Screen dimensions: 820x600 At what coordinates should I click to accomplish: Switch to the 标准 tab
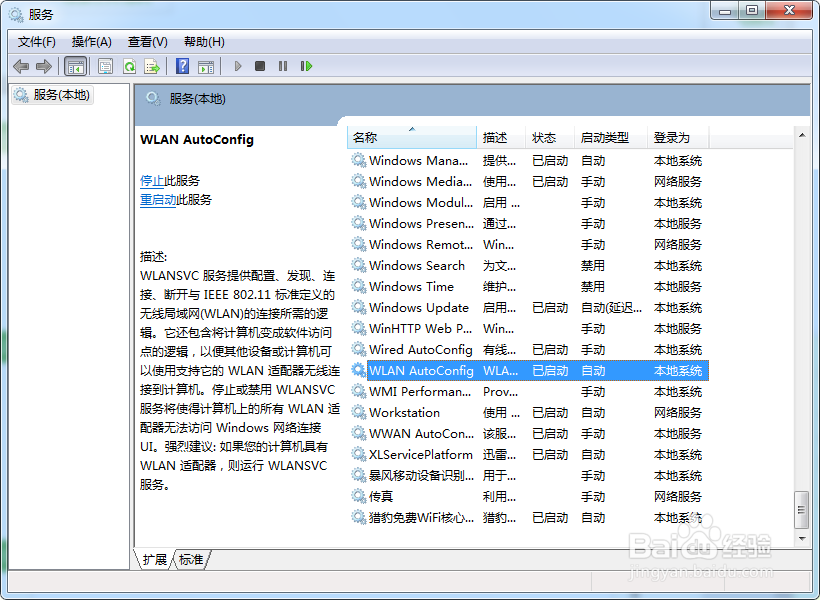[x=191, y=560]
